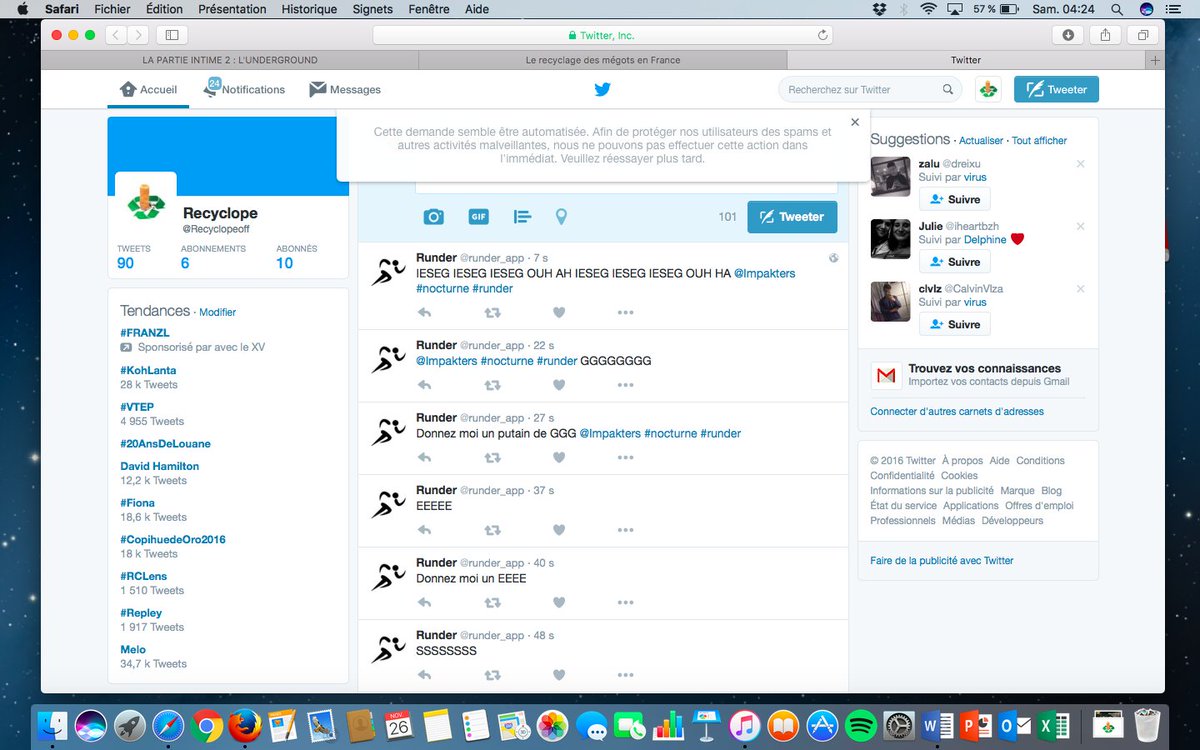Show all tabs with Safari tab overview icon
1200x750 pixels.
coord(1142,35)
